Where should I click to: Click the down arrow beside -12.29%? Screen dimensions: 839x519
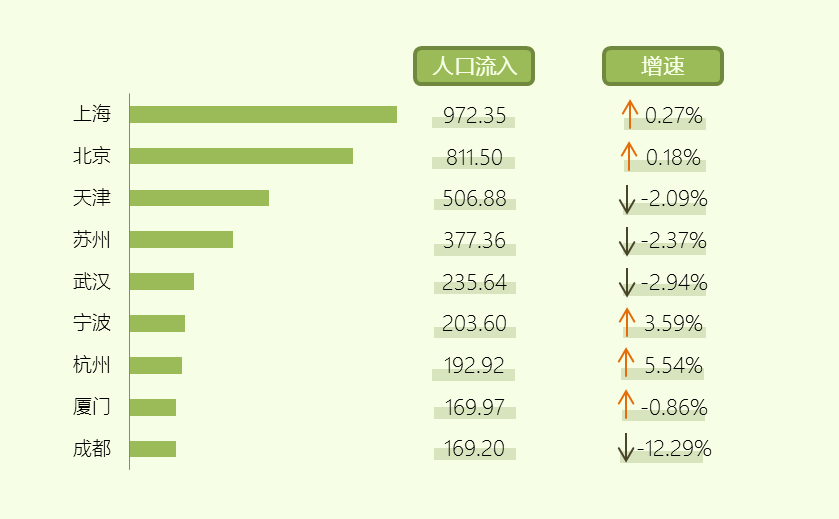626,448
